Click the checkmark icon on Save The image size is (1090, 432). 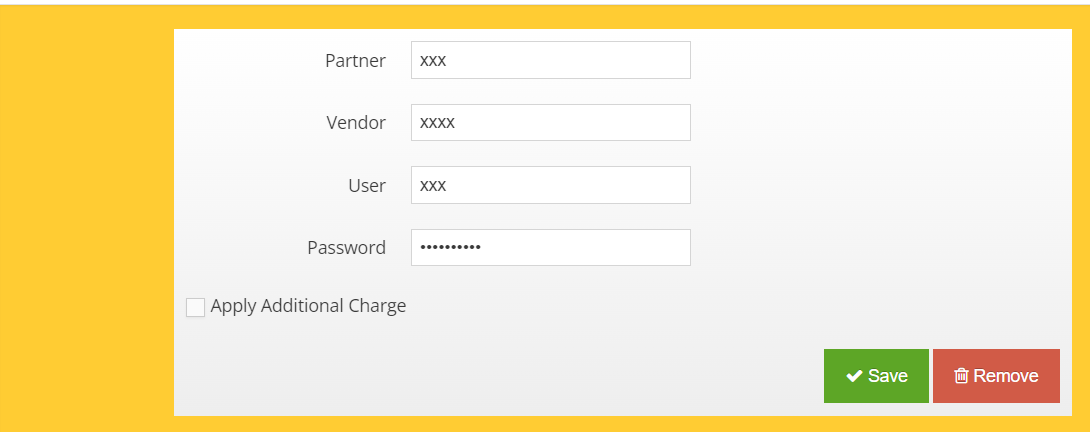[x=854, y=376]
